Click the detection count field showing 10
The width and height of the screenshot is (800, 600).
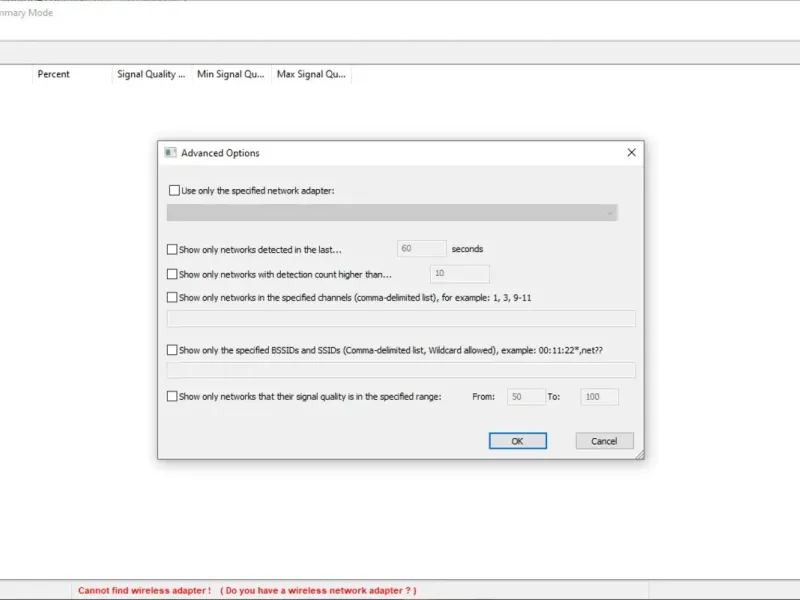(x=460, y=273)
